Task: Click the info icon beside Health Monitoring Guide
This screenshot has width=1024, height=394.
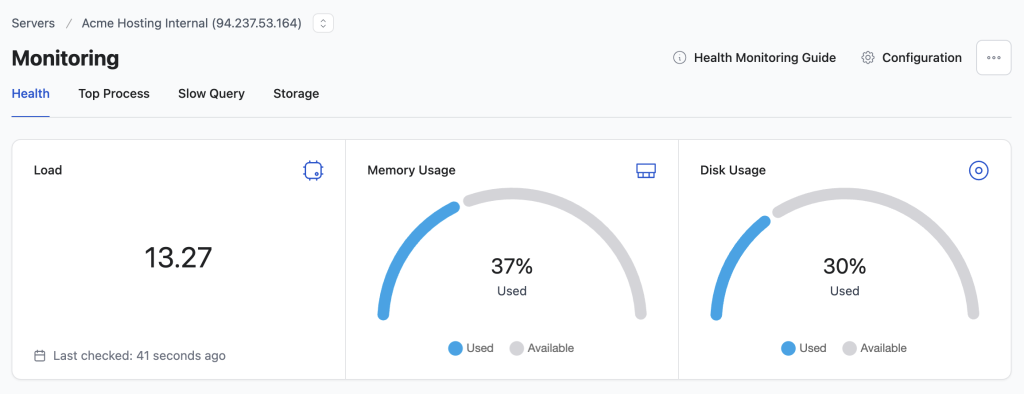Action: (x=679, y=57)
